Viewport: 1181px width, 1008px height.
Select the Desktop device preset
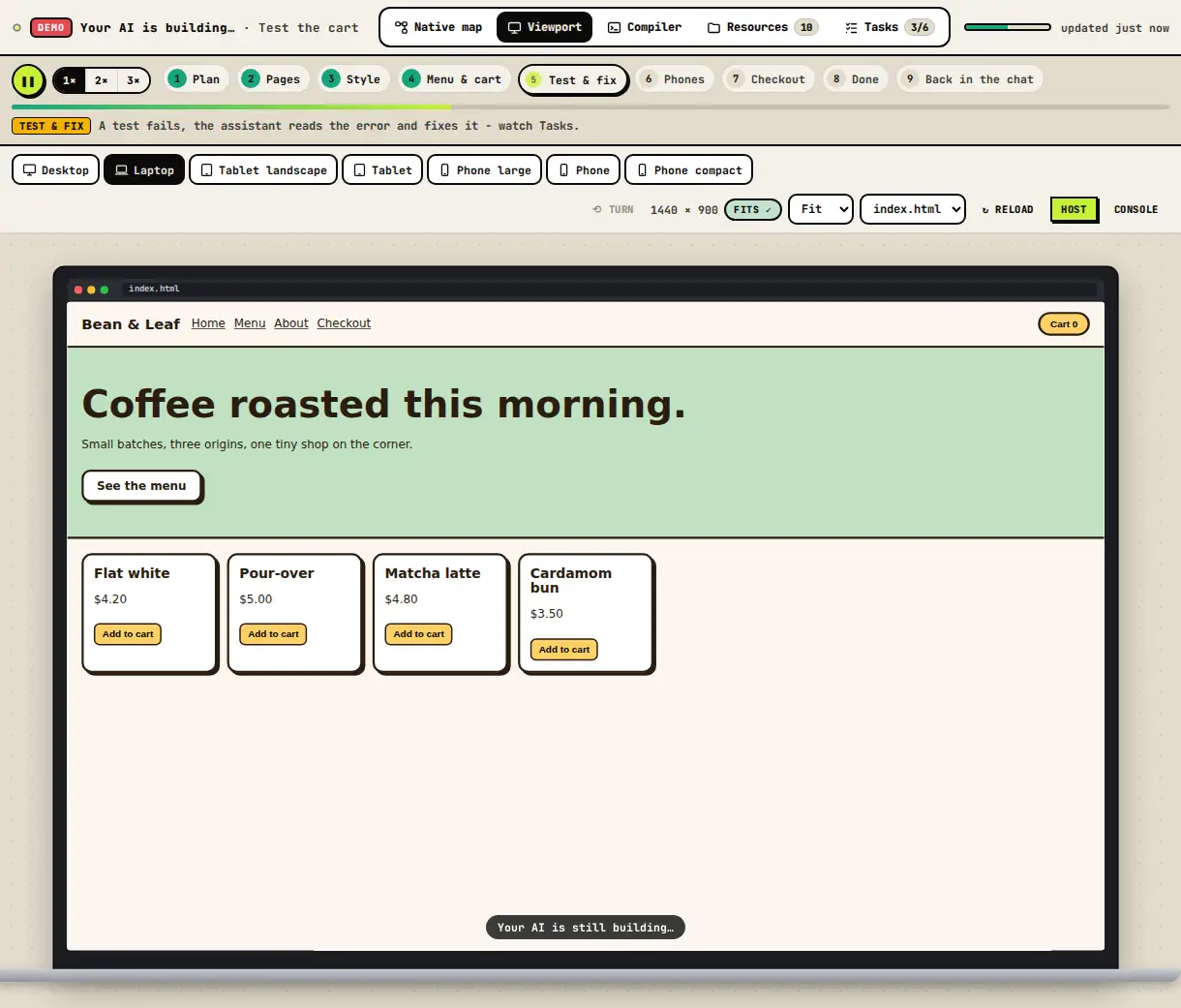tap(55, 169)
